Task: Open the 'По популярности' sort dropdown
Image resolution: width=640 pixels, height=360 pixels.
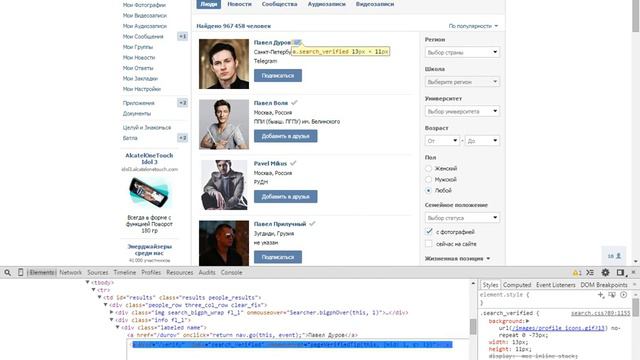Action: 473,26
